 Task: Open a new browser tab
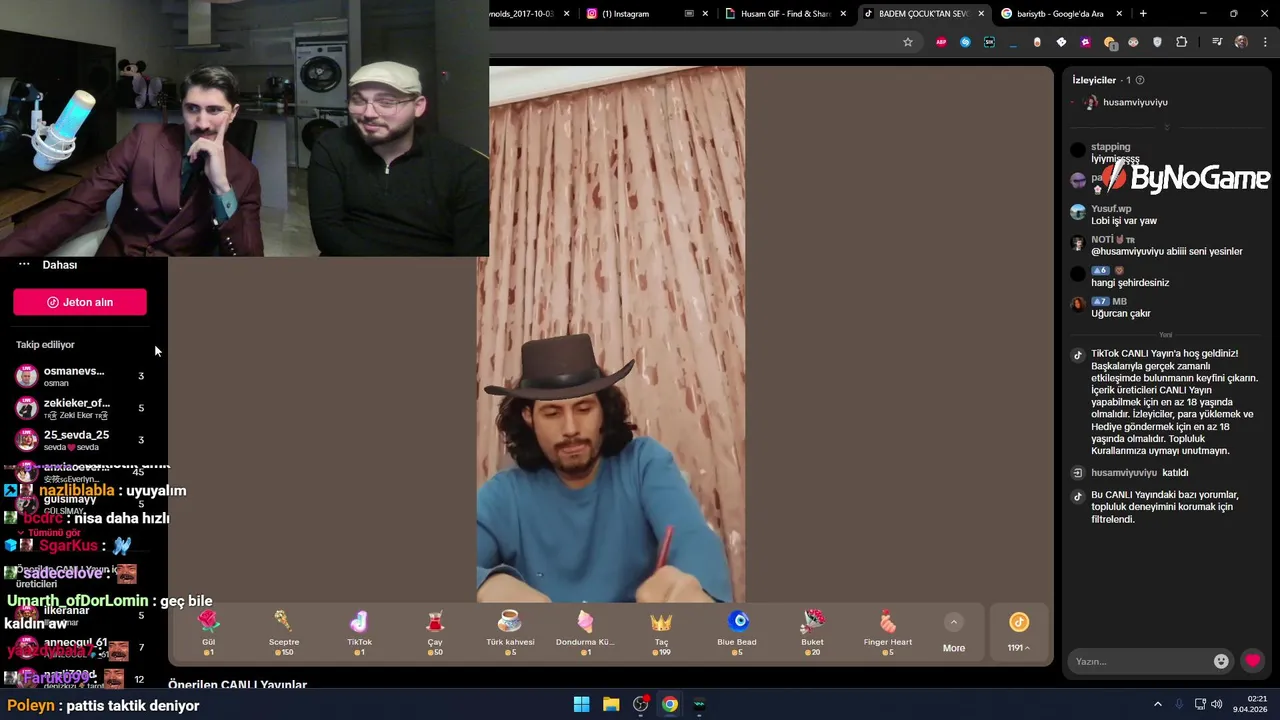click(x=1143, y=14)
